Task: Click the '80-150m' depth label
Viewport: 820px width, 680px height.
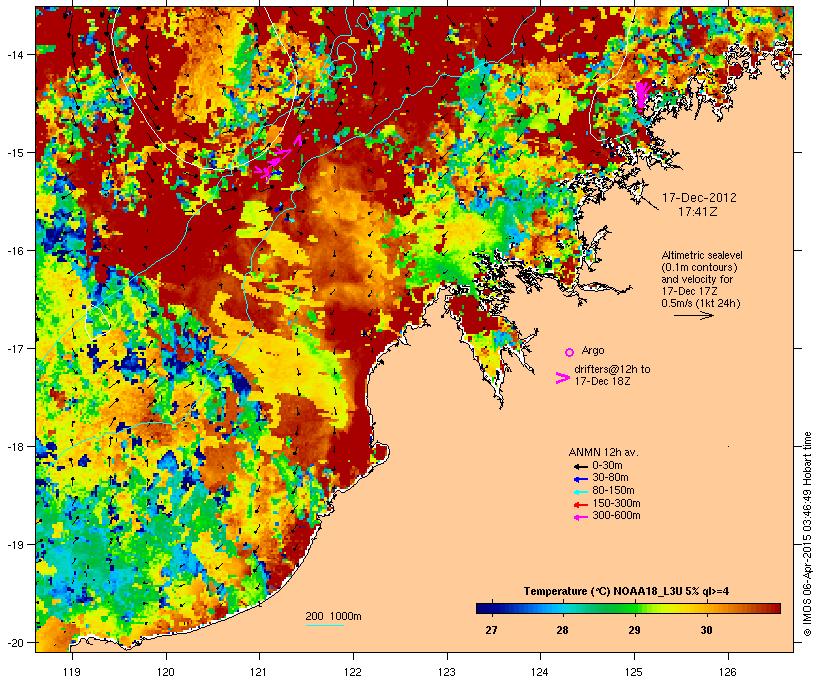Action: click(x=613, y=491)
